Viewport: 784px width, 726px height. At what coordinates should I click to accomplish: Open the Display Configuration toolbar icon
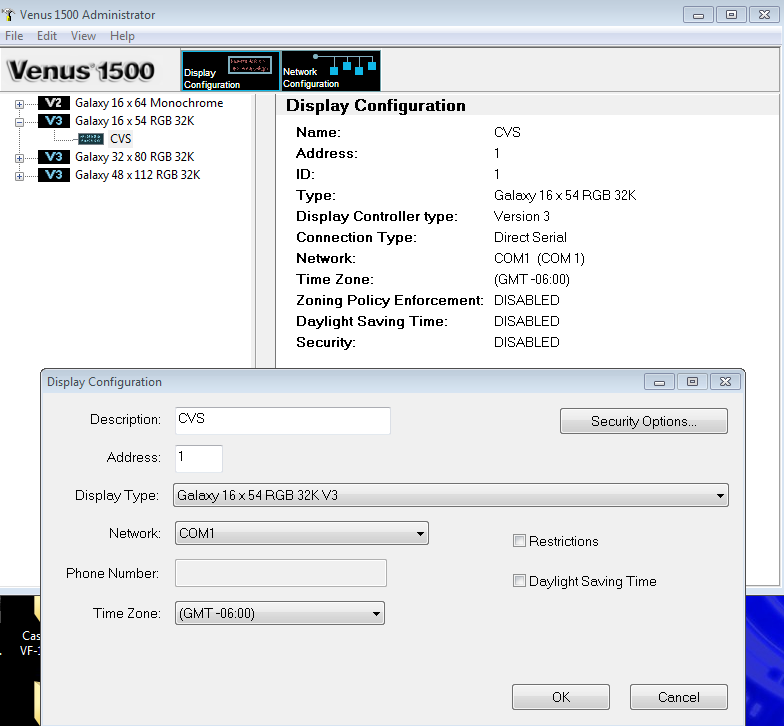[x=230, y=71]
